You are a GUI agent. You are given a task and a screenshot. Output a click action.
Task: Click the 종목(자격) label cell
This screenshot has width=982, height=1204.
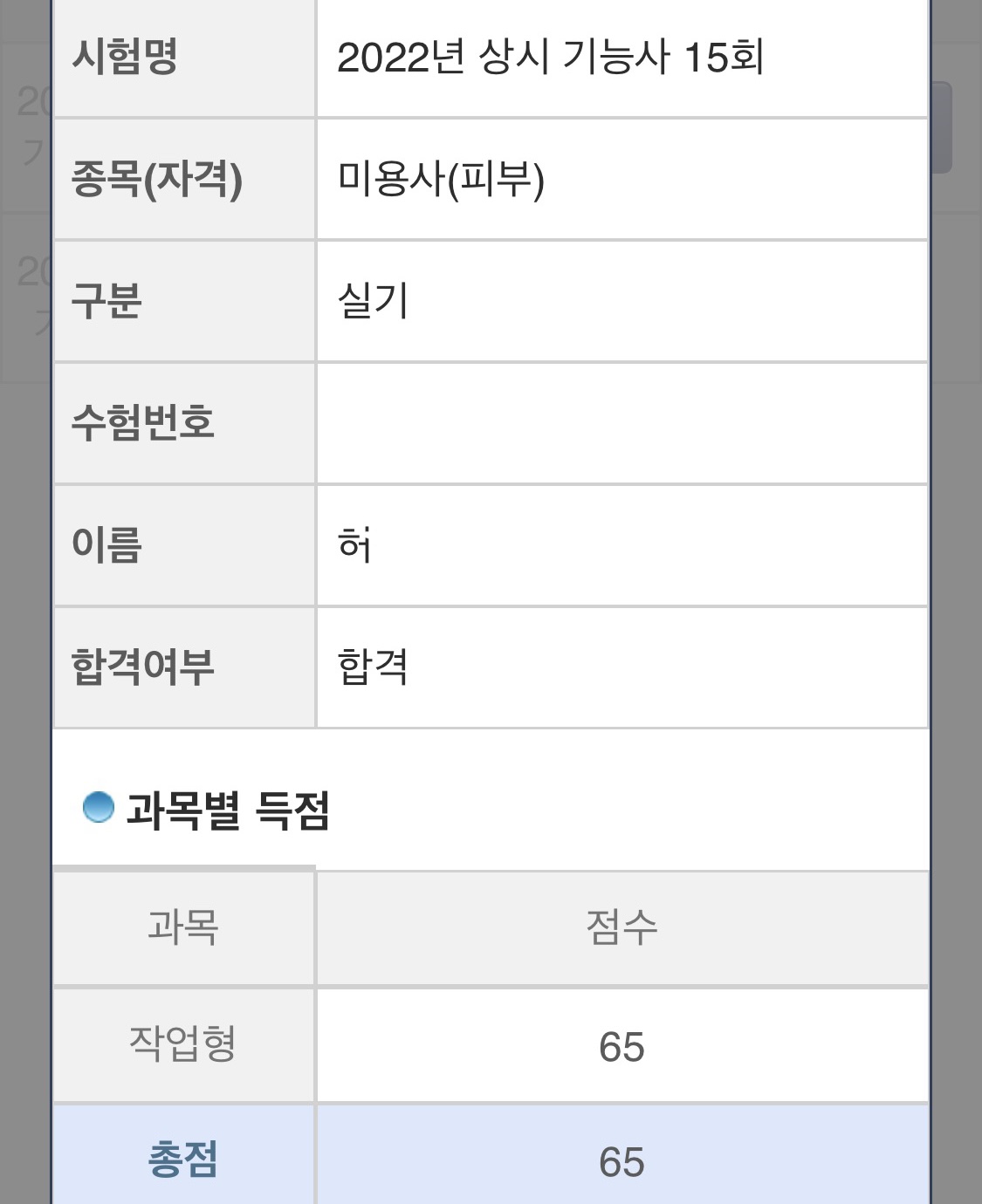[x=184, y=180]
